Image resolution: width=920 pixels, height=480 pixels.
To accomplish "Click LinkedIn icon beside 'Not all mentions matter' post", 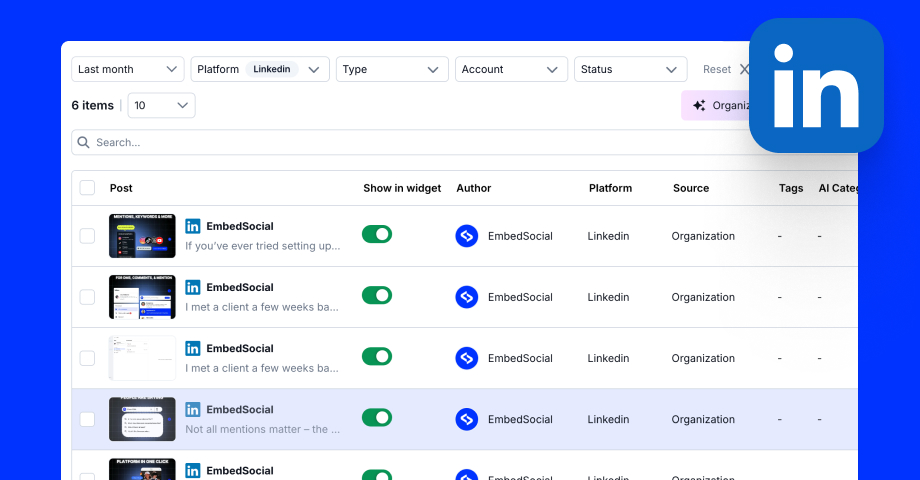I will (x=192, y=410).
